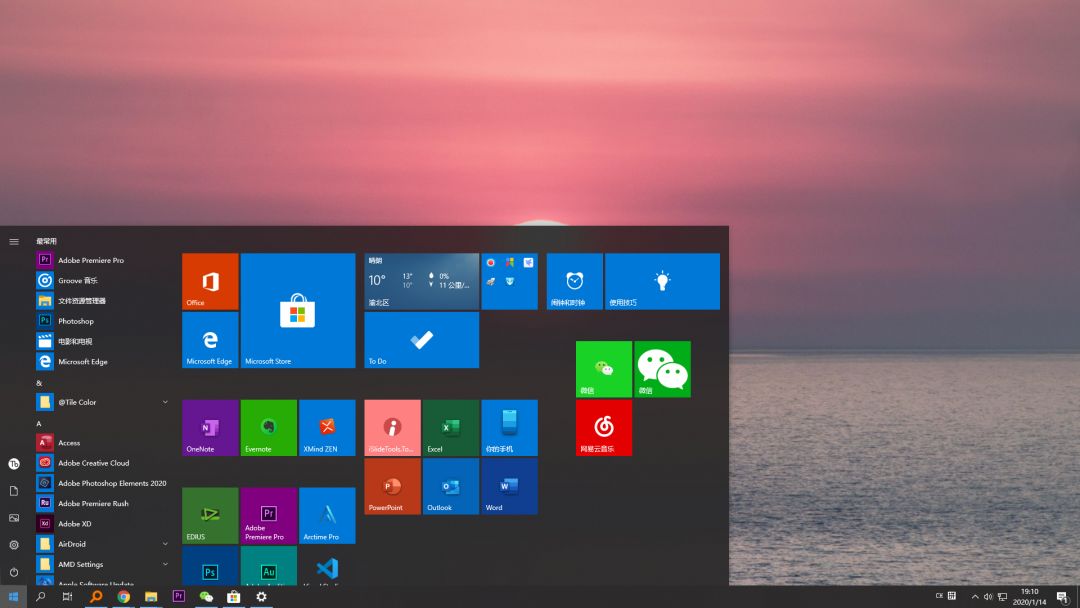Open the Photoshop Ps tile
Screen dimensions: 1080x608
point(210,567)
